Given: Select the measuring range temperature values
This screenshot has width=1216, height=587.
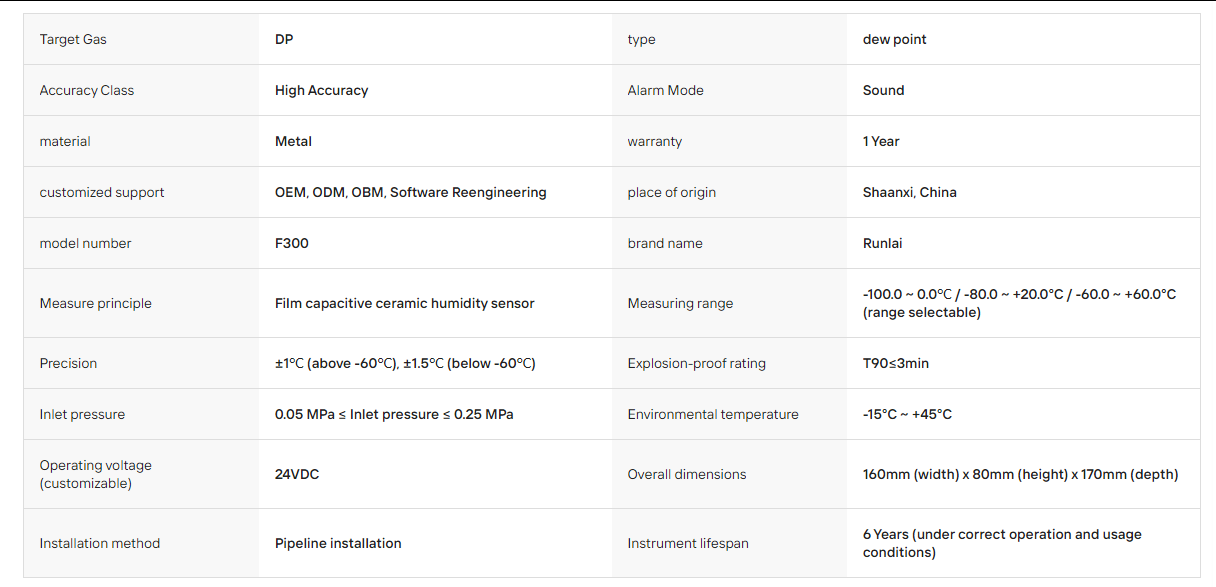Looking at the screenshot, I should coord(1019,303).
